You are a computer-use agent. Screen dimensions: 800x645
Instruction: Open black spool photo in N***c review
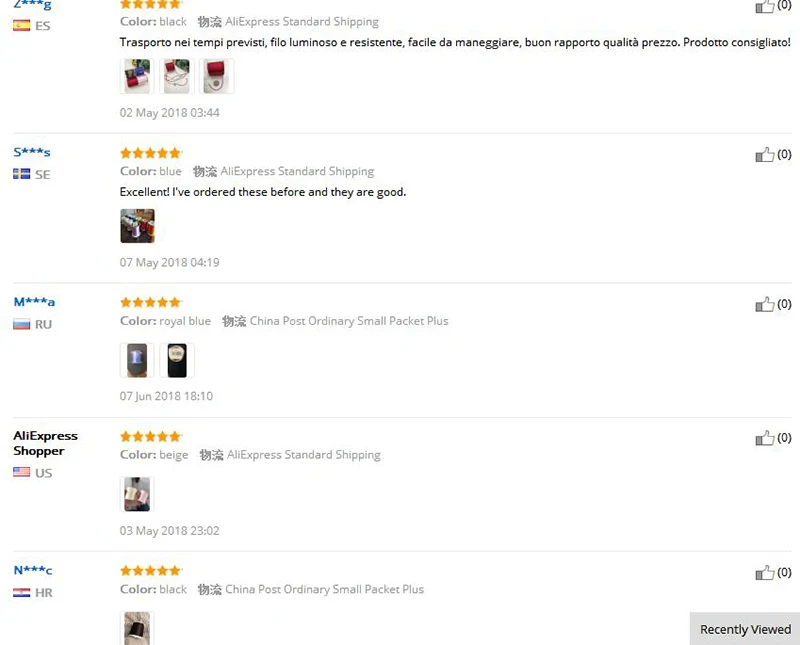[137, 628]
